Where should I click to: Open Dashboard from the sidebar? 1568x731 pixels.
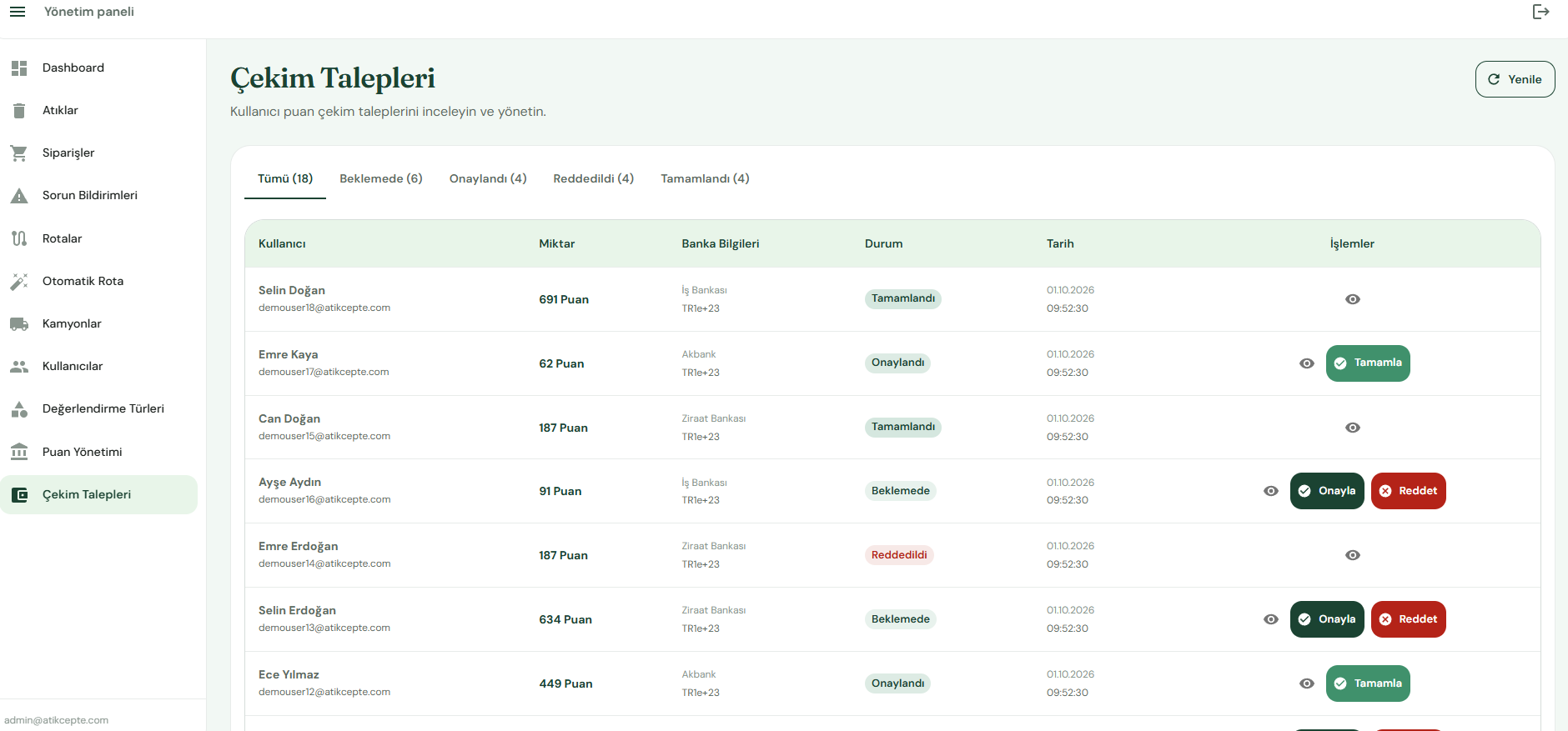[x=98, y=68]
